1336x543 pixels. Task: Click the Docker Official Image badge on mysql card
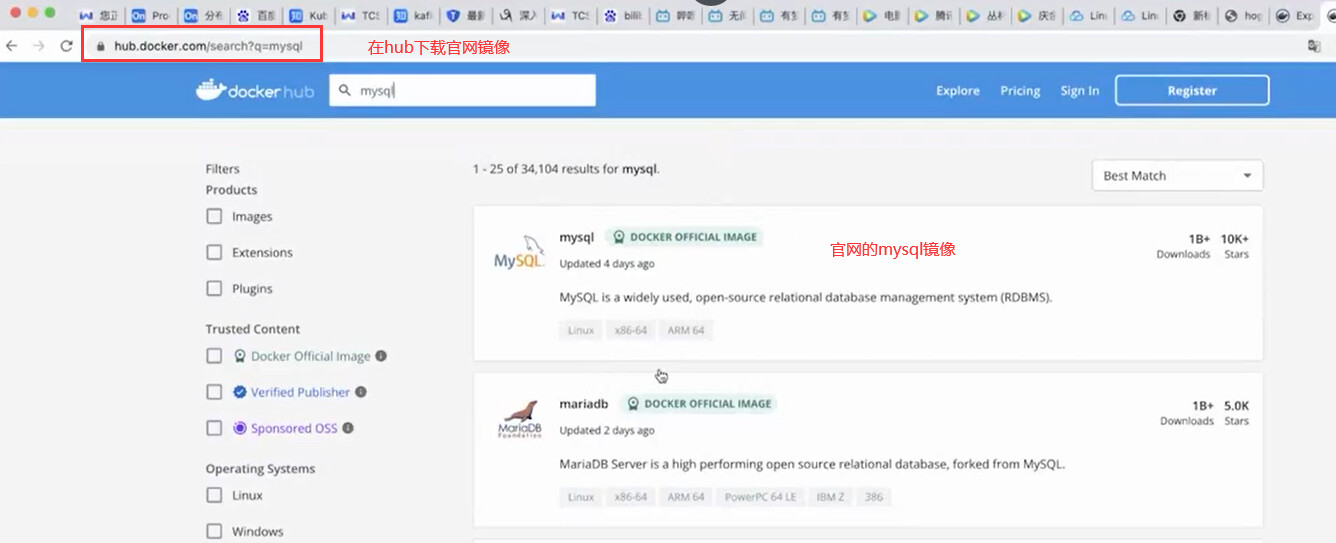tap(686, 237)
